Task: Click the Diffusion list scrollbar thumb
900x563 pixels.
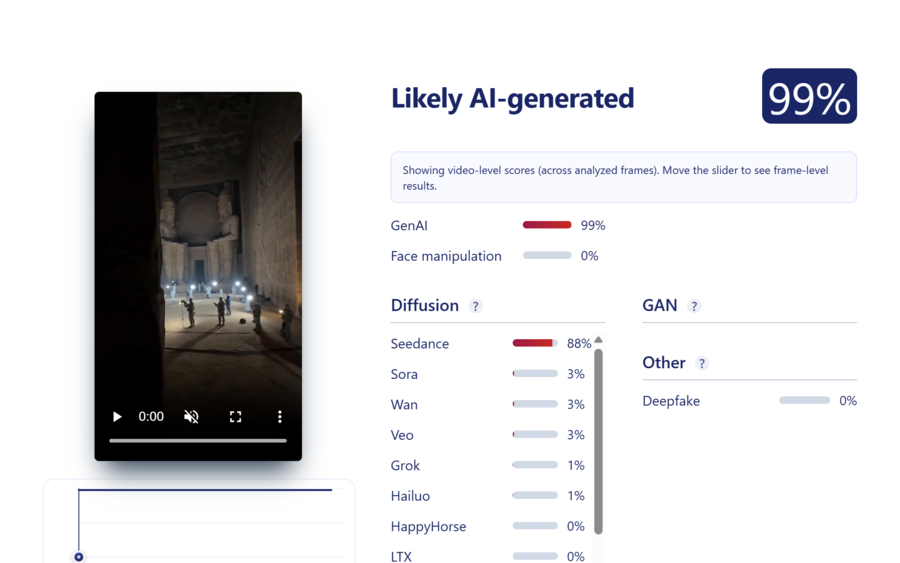Action: 599,442
